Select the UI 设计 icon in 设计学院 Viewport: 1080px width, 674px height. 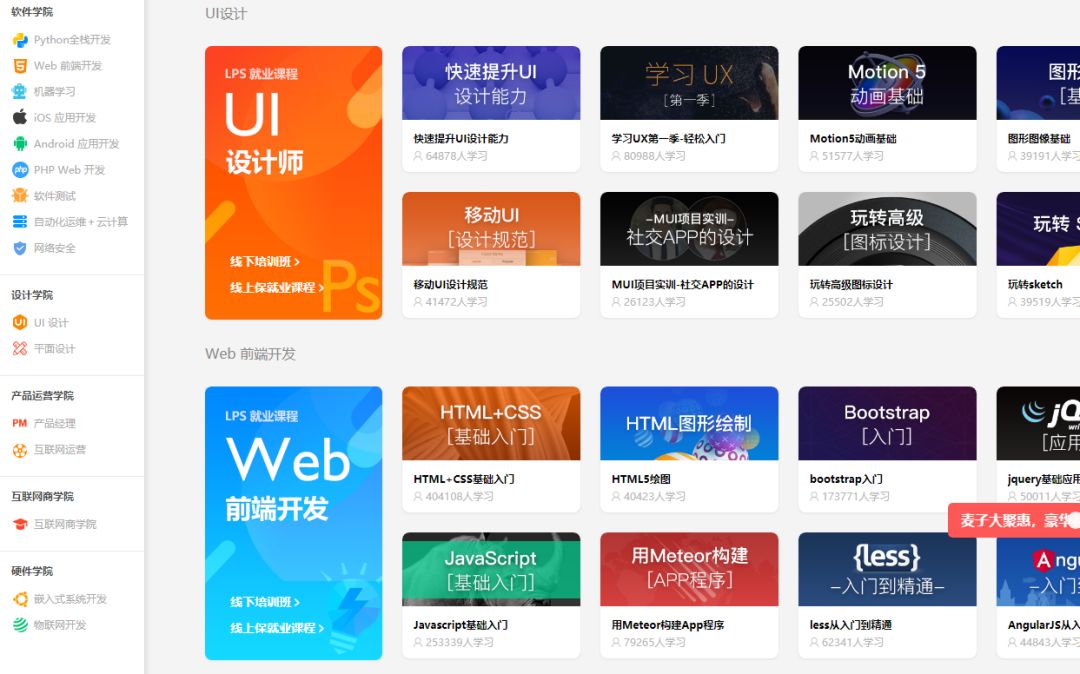18,322
